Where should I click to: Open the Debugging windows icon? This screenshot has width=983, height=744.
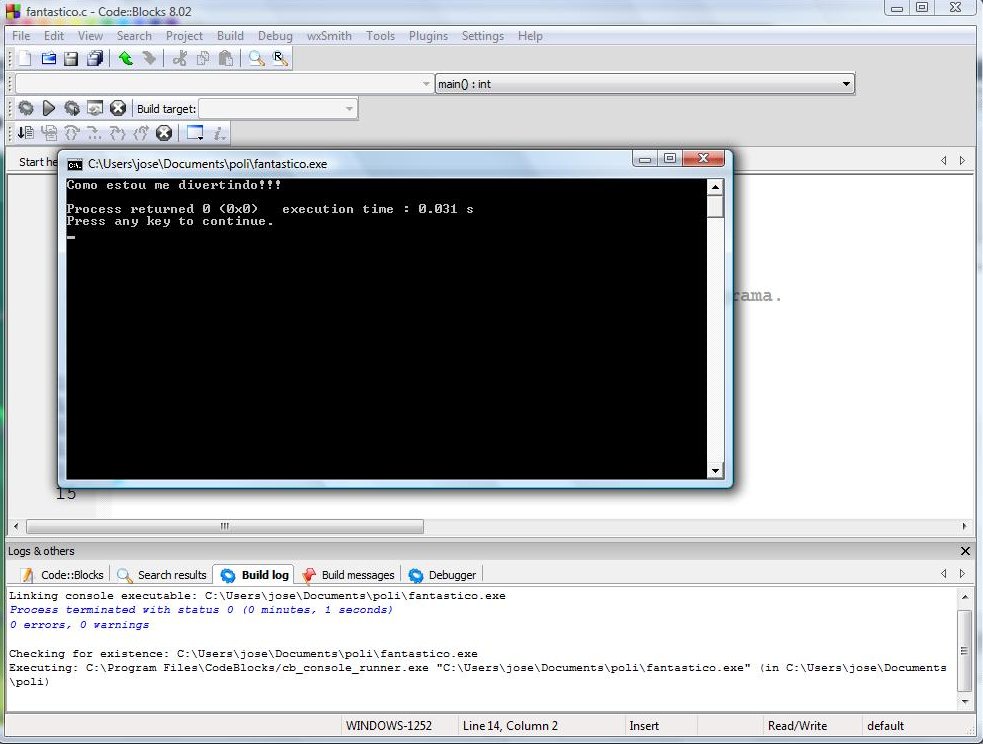(195, 133)
